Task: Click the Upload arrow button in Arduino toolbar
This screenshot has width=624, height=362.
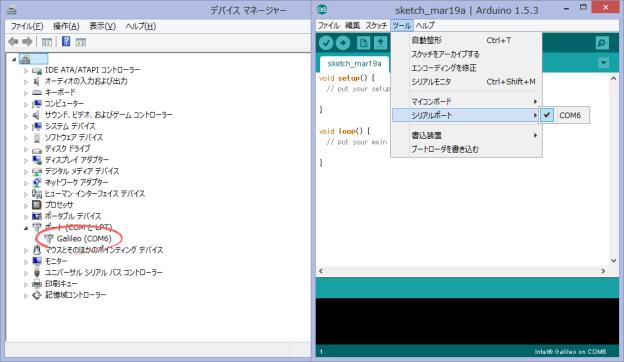Action: [343, 43]
